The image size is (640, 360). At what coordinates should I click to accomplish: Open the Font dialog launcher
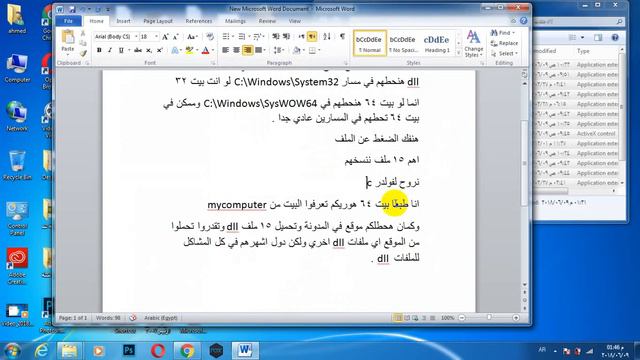(x=213, y=63)
